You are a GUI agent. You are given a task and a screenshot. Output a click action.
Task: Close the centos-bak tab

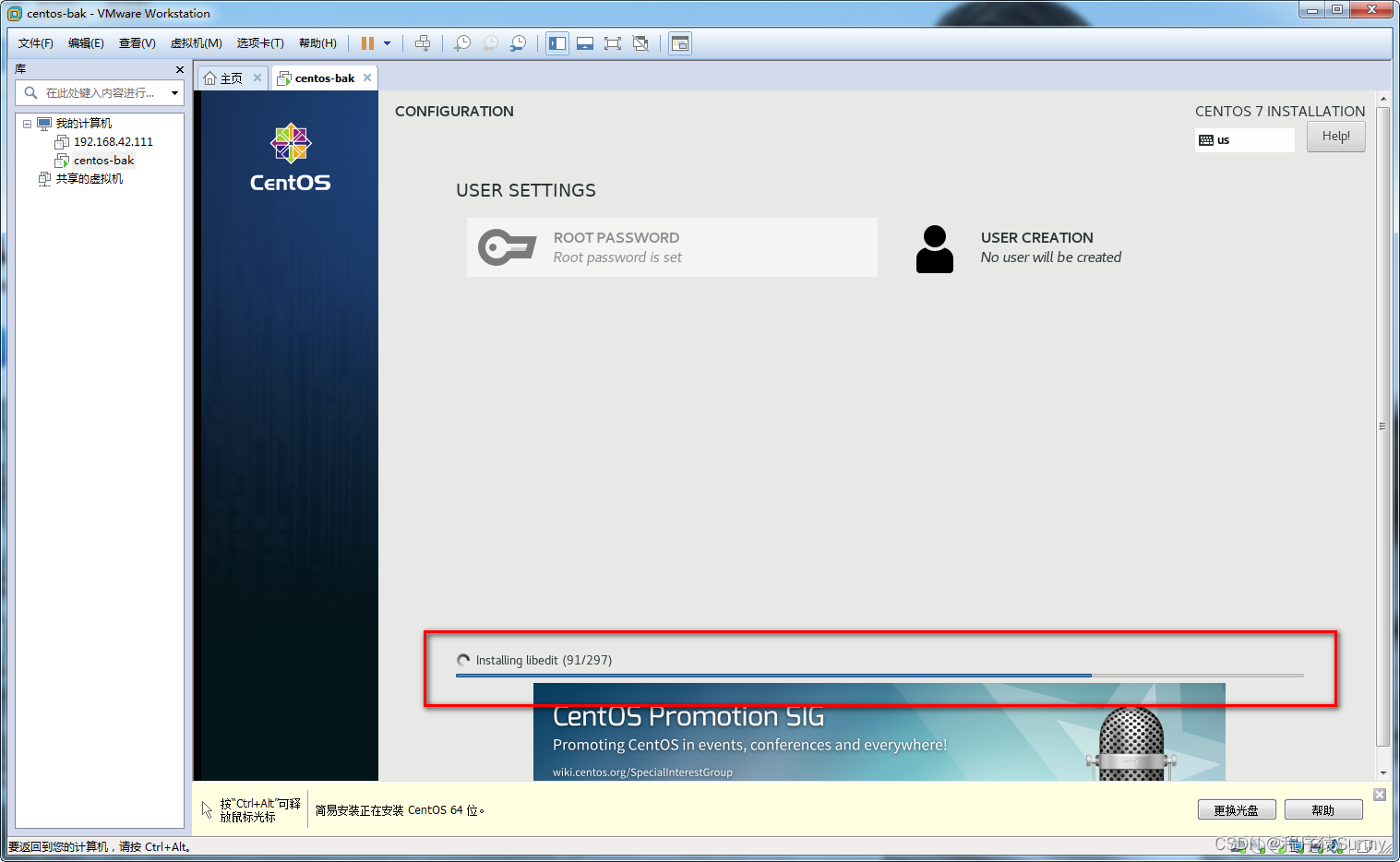367,78
